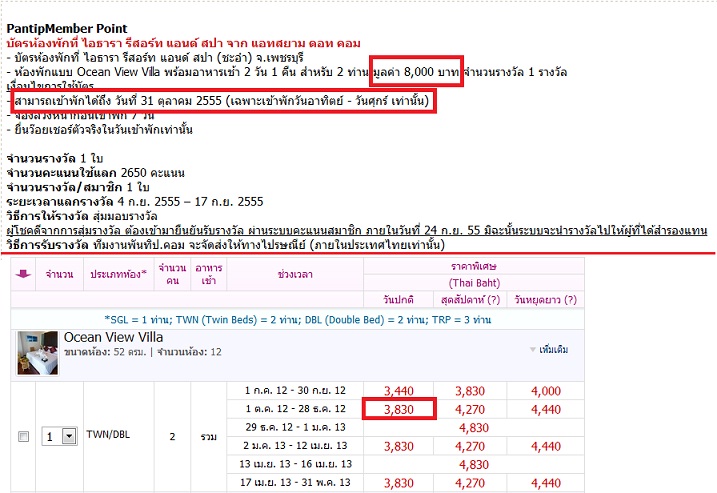The image size is (717, 493).
Task: Click the ประเภทห้อง* column header
Action: click(x=118, y=274)
